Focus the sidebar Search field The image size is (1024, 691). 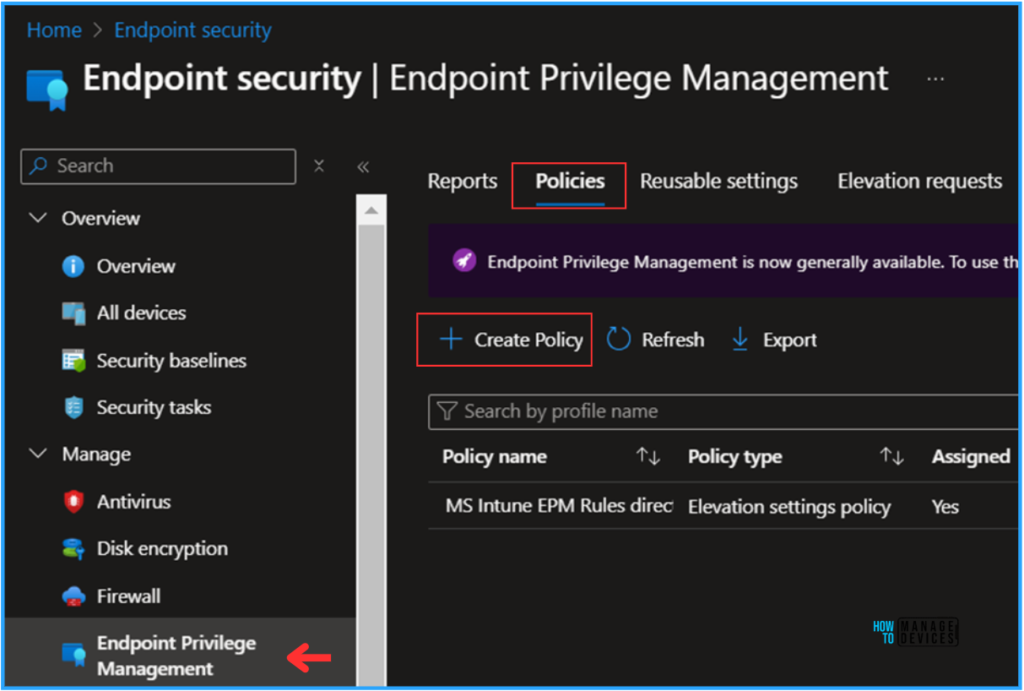pos(158,166)
